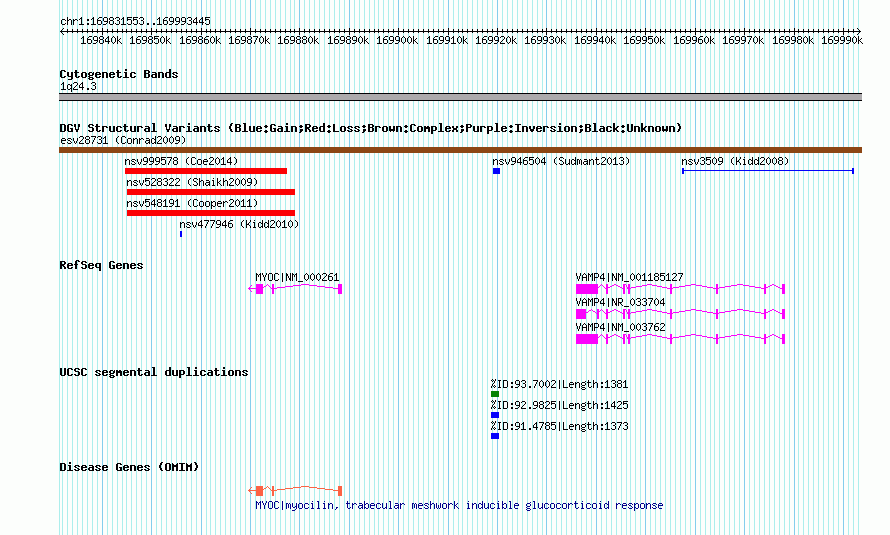This screenshot has width=890, height=535.
Task: Click the %ID:93.7002|Length:1381 label
Action: coord(560,384)
